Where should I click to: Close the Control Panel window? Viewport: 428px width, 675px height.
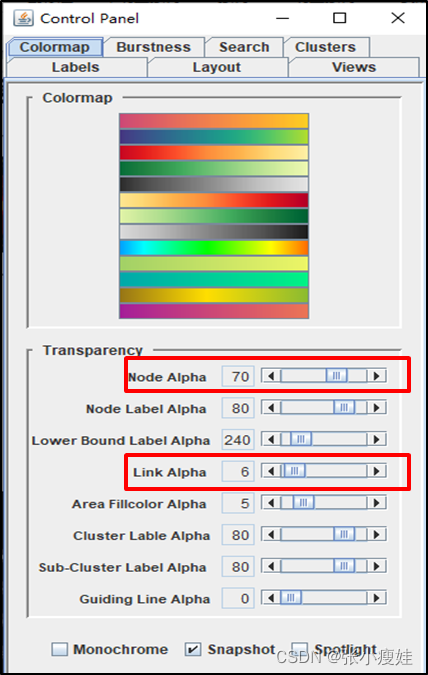click(x=398, y=18)
